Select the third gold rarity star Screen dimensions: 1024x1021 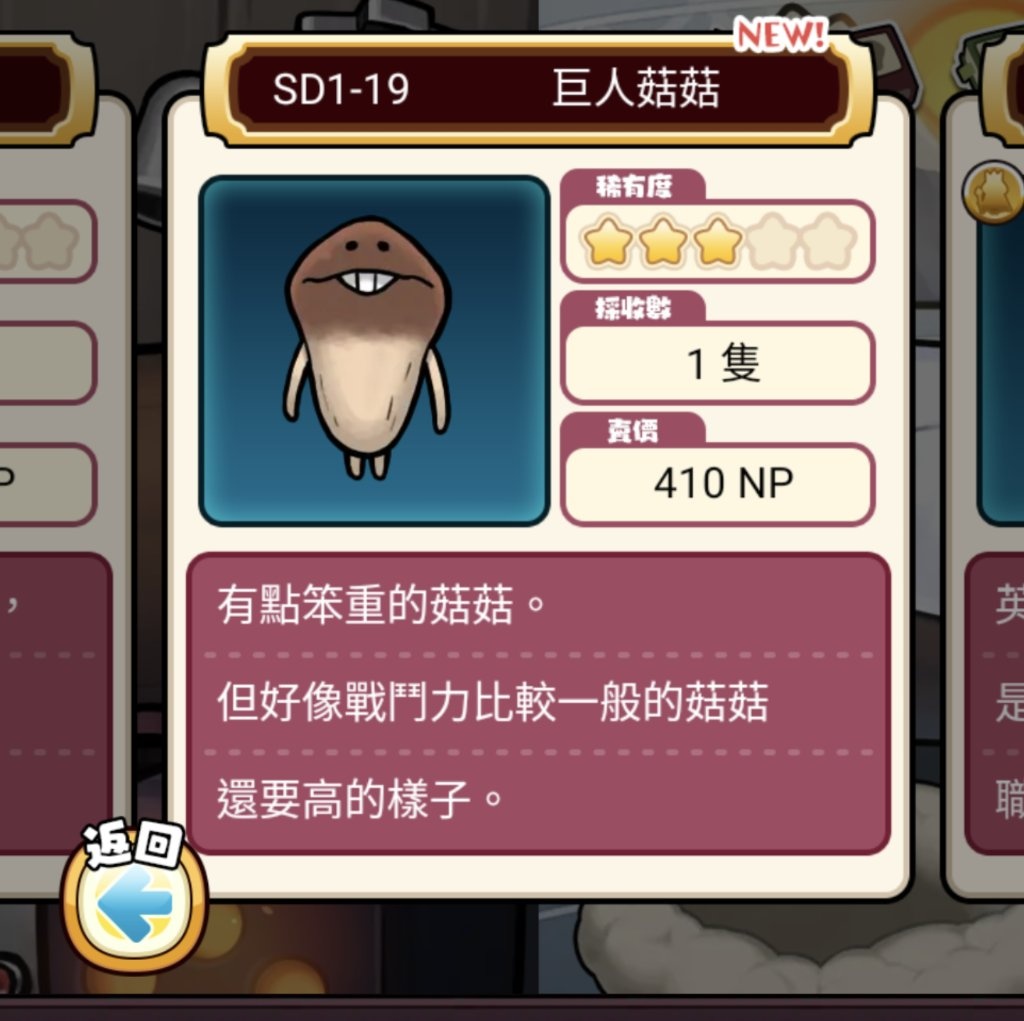[718, 242]
